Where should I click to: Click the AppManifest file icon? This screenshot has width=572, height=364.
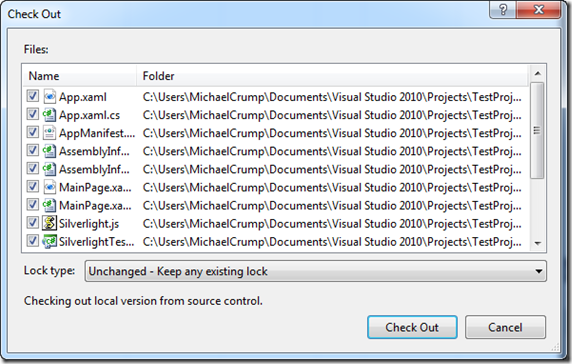[x=49, y=133]
